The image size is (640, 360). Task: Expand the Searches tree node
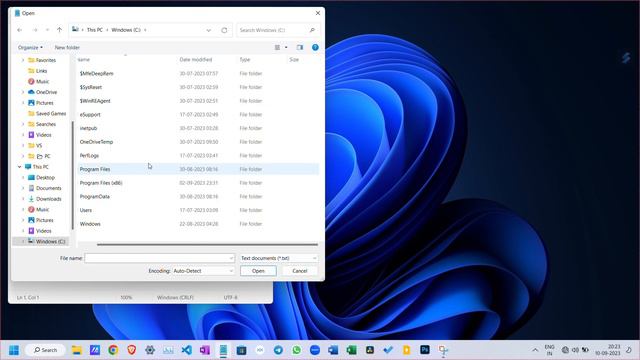tap(23, 124)
